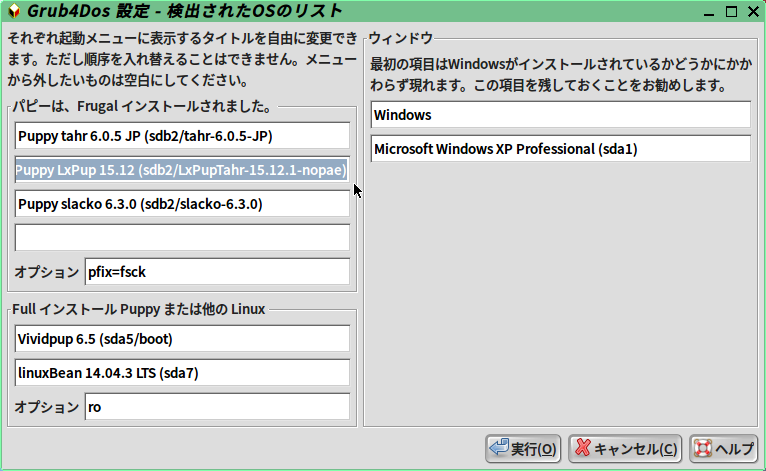This screenshot has width=766, height=471.
Task: Click the empty fourth Frugal entry field
Action: [182, 237]
